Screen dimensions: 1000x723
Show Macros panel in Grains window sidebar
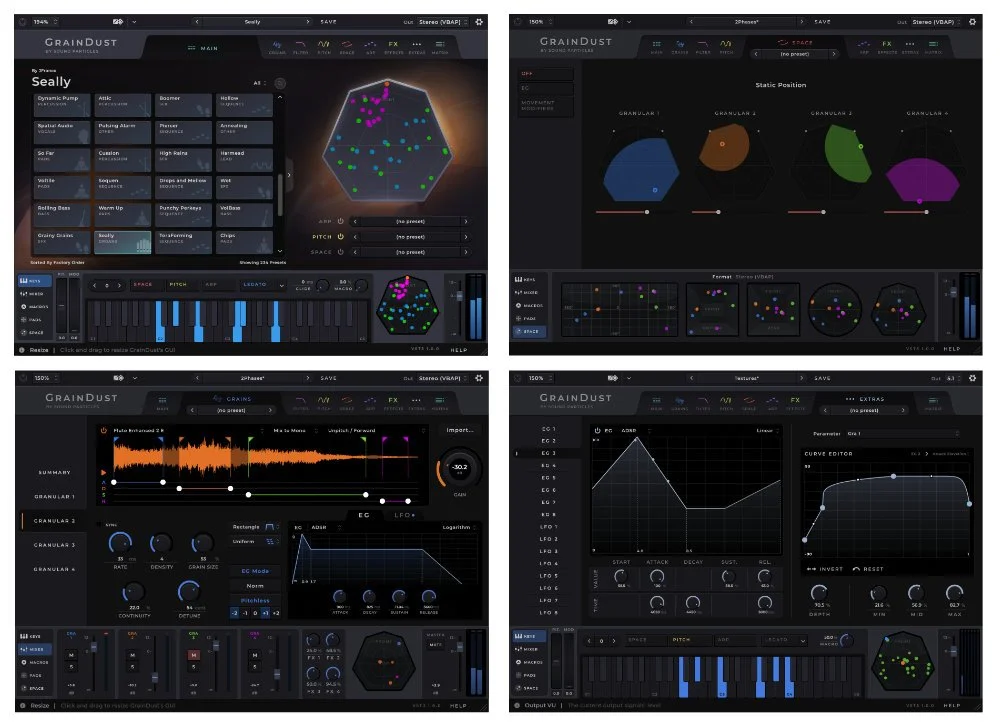tap(35, 662)
